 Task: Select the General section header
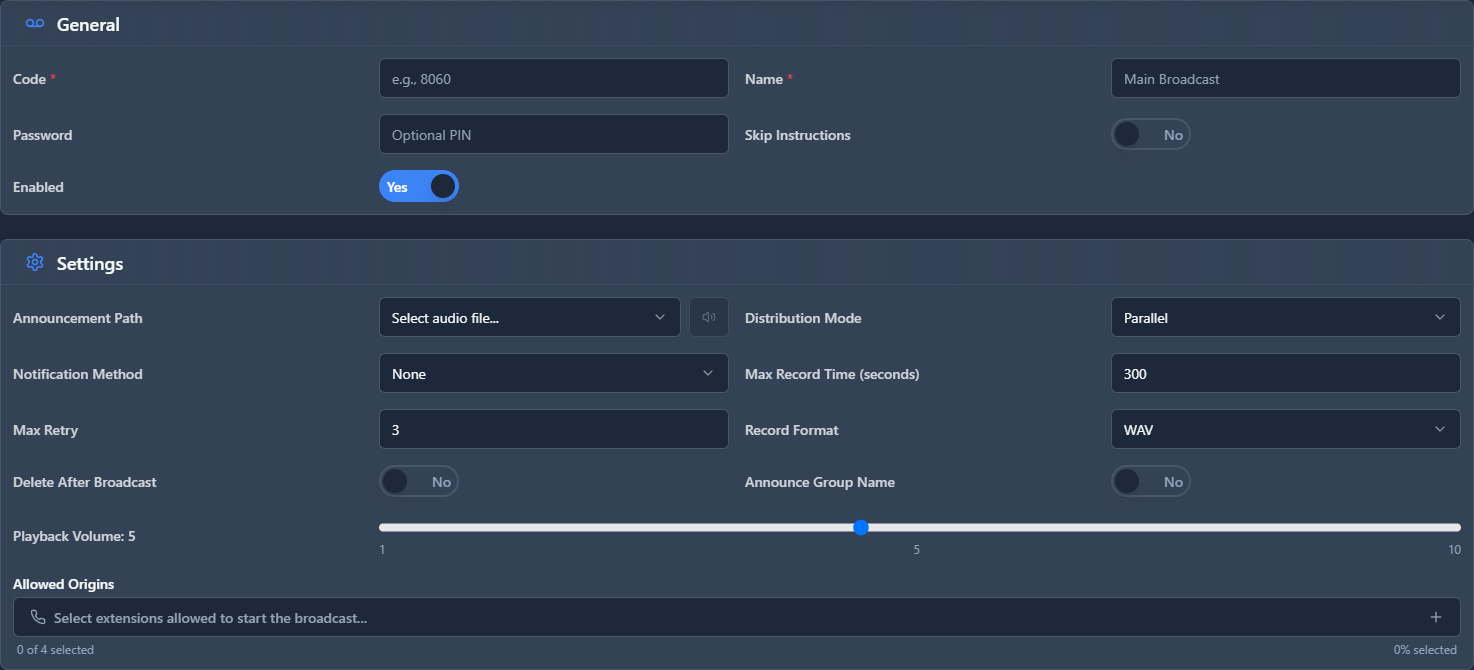coord(90,23)
